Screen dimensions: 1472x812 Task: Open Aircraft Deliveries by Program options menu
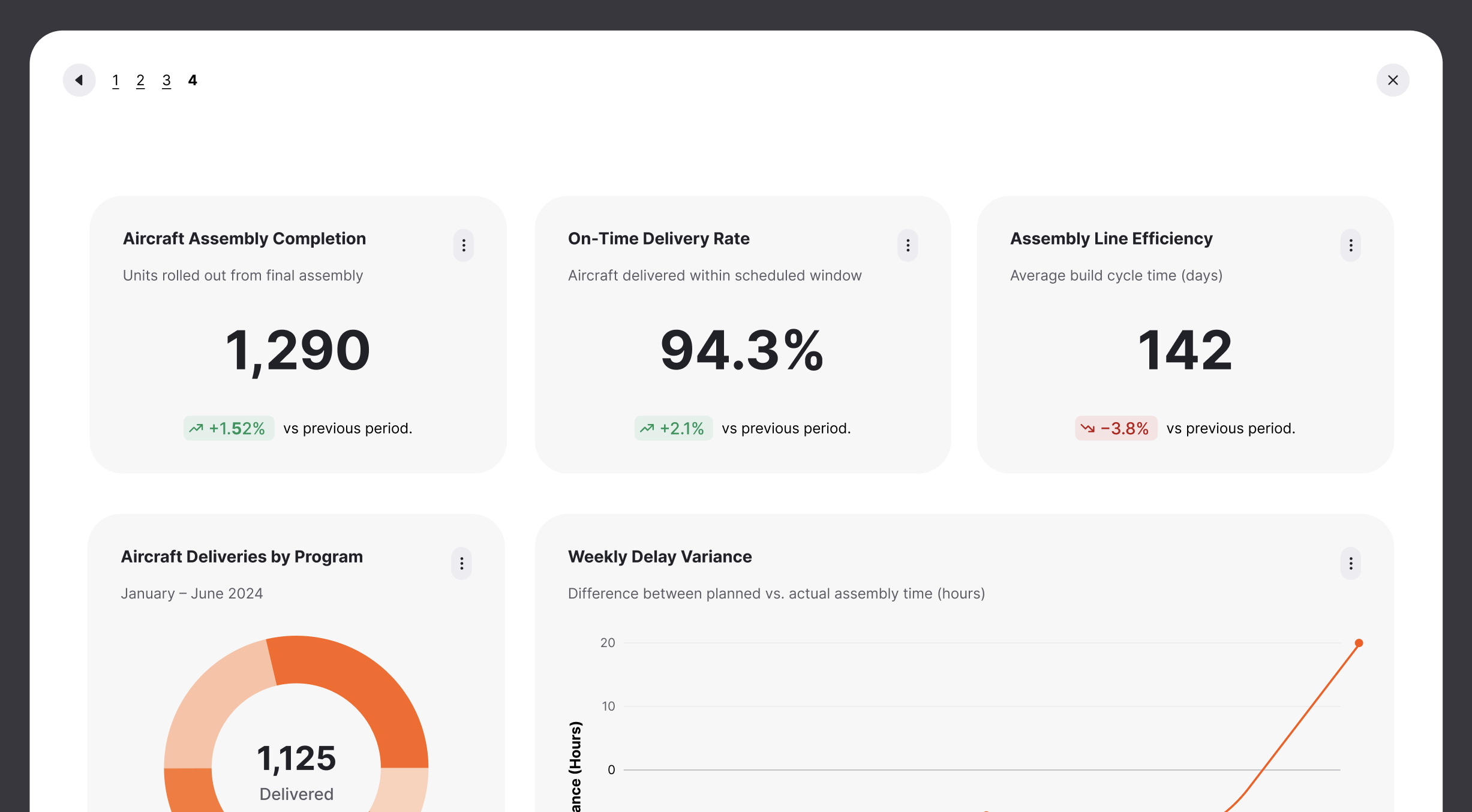point(461,563)
